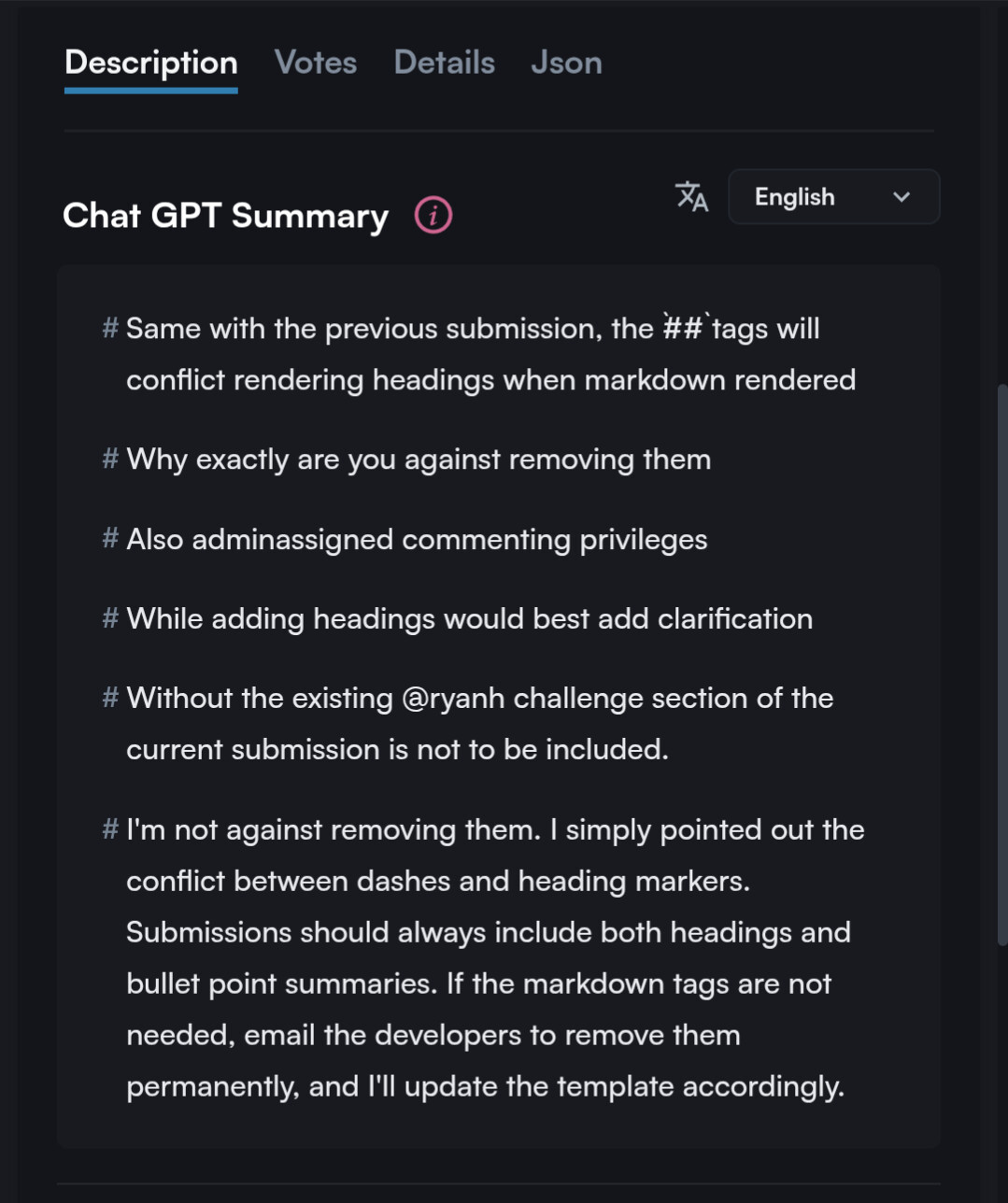Click hash marker before 'Without the existing'

[110, 697]
